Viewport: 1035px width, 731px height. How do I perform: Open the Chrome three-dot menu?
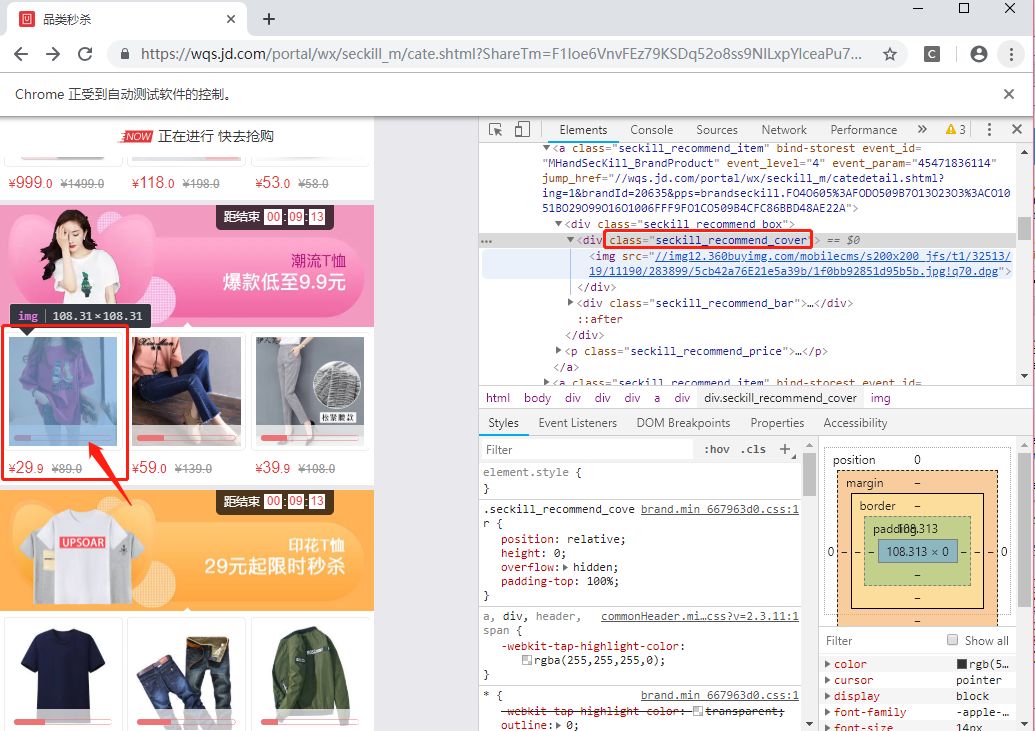tap(1011, 54)
